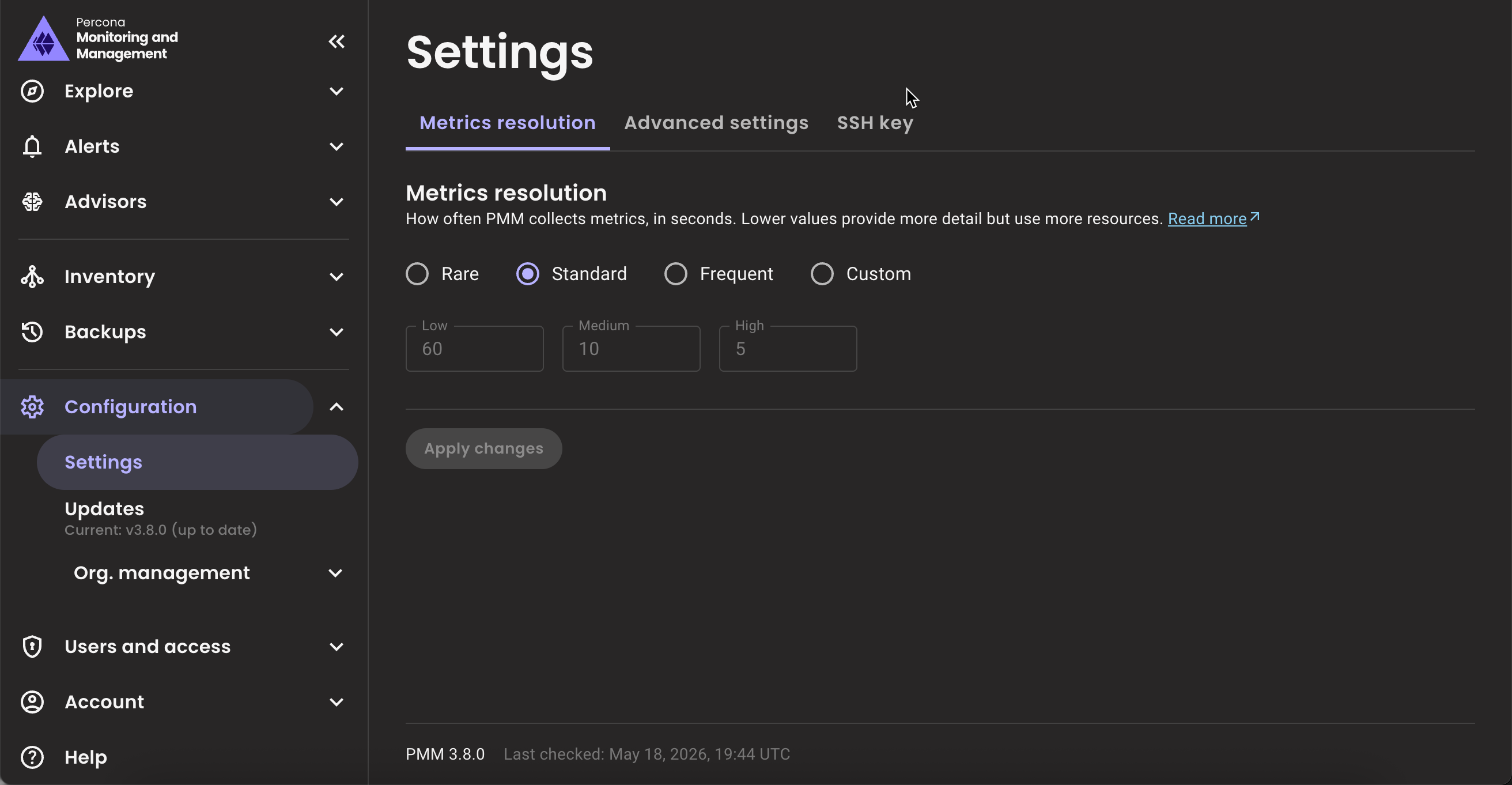The image size is (1512, 785).
Task: Select the Custom resolution option
Action: (822, 274)
